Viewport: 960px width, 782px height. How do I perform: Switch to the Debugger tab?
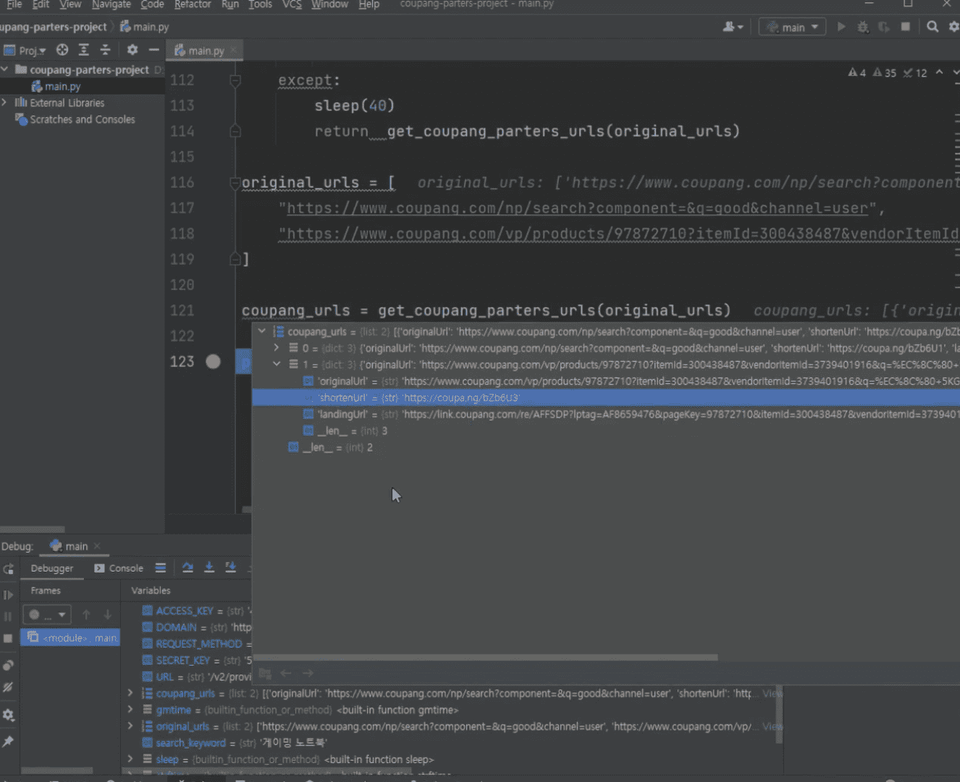52,568
